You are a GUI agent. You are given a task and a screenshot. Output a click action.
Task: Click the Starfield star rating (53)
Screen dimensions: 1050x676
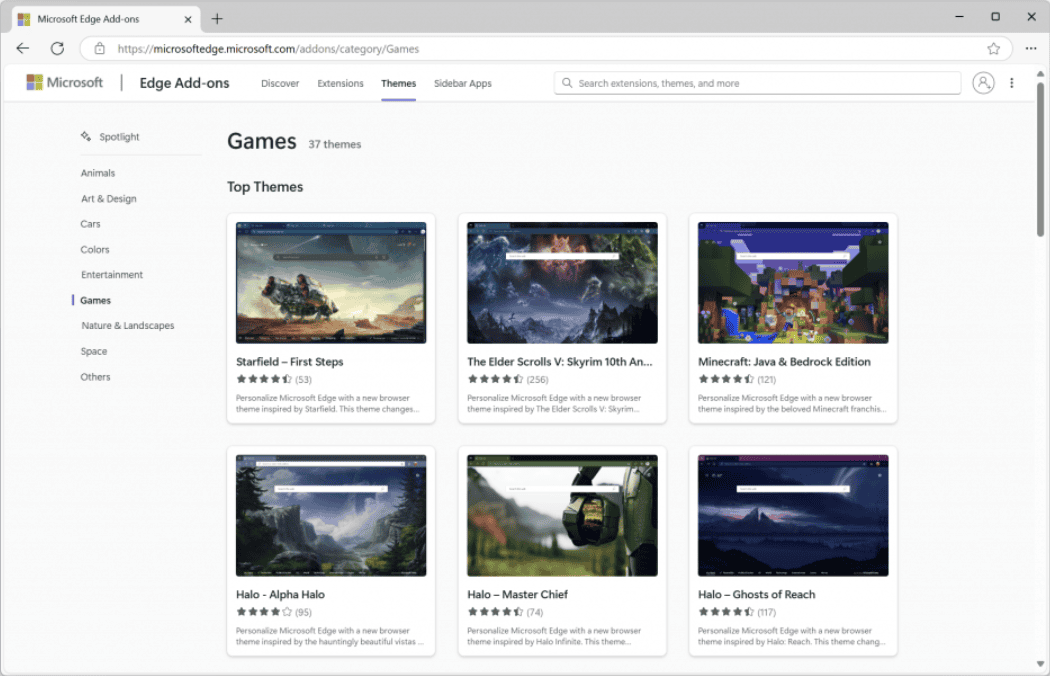tap(274, 379)
